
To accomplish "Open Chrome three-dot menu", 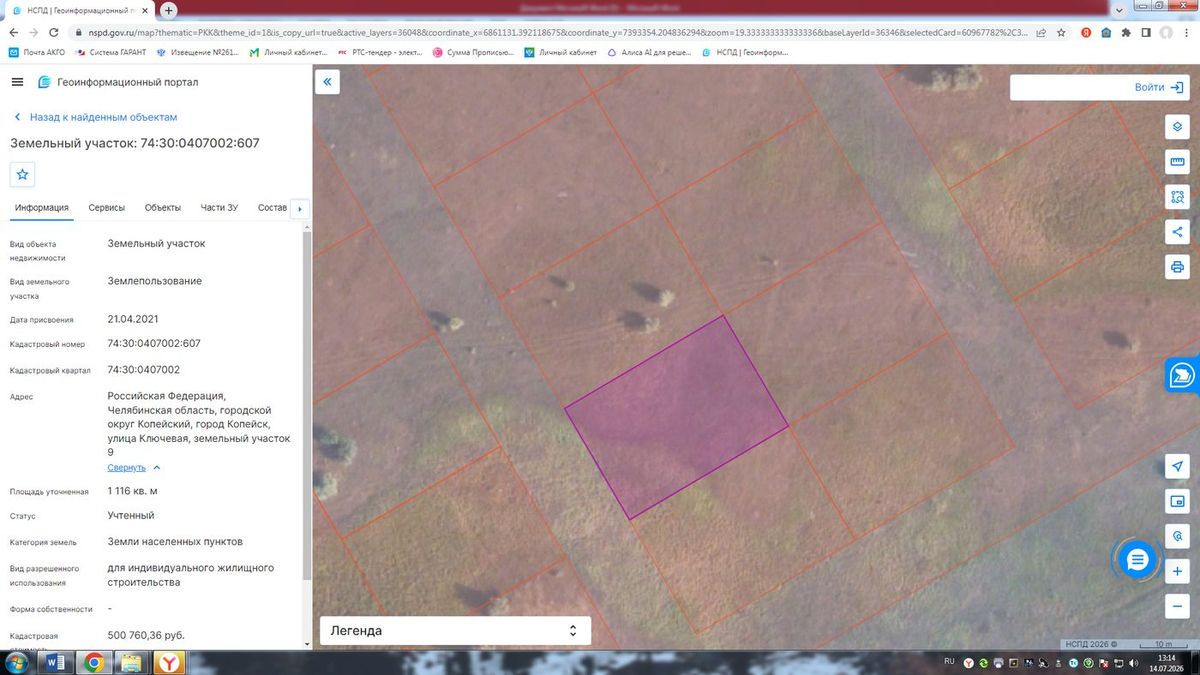I will pyautogui.click(x=1185, y=32).
